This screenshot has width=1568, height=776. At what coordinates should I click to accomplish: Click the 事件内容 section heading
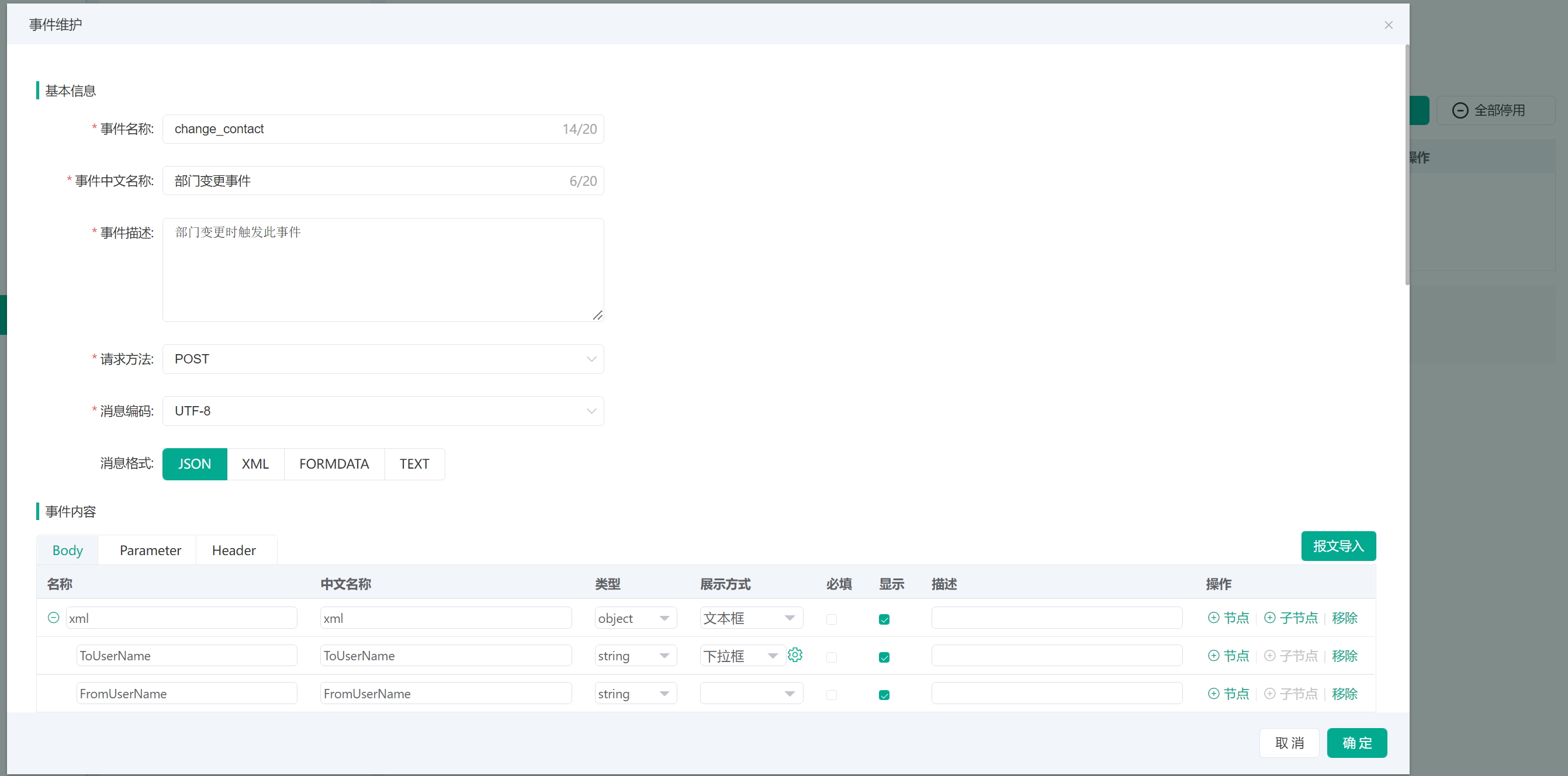click(71, 511)
